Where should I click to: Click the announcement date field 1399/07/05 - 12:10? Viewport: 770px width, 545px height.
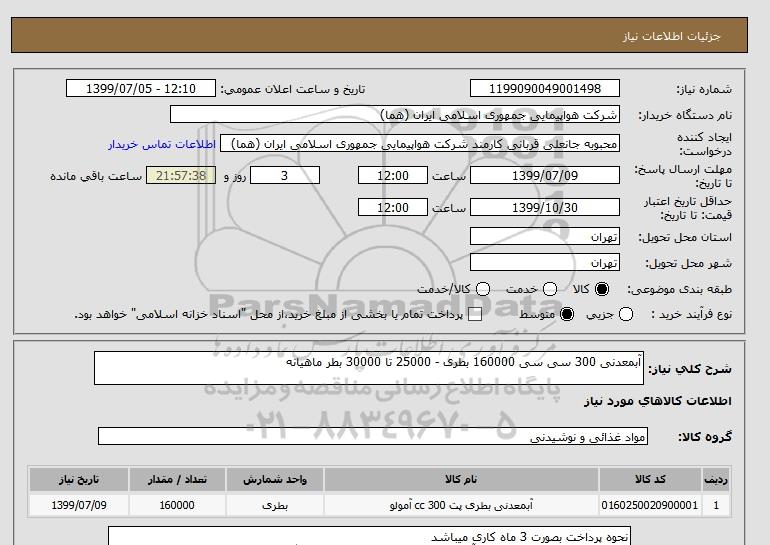(x=140, y=88)
